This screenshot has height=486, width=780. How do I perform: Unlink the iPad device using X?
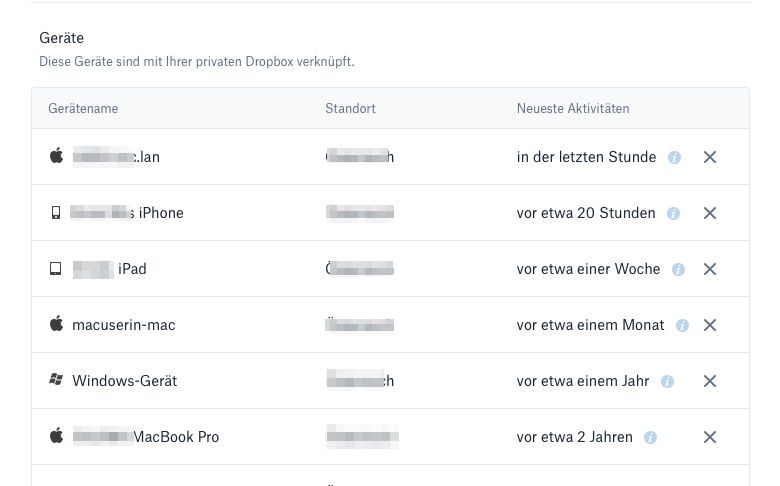coord(710,269)
